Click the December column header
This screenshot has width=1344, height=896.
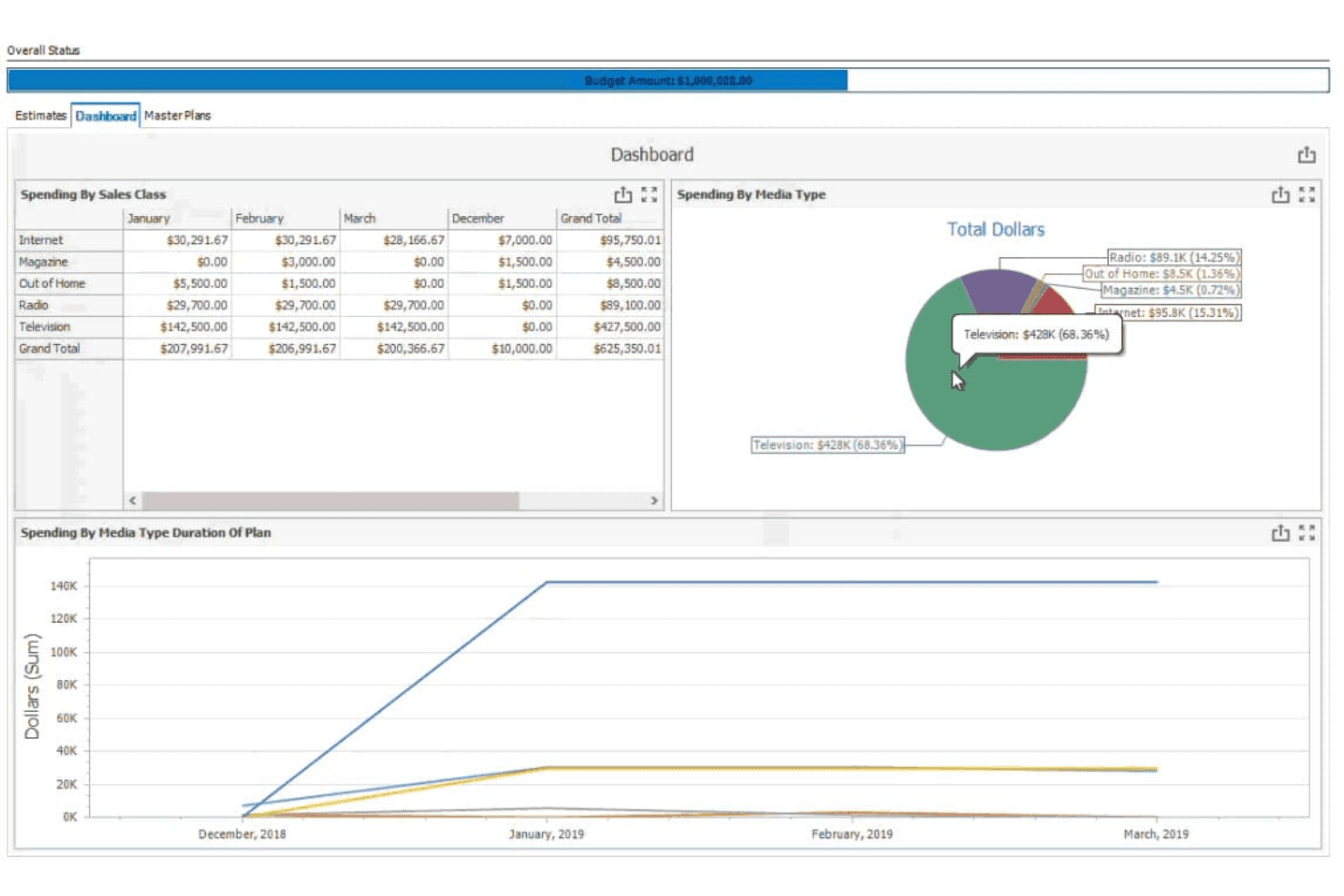point(502,219)
